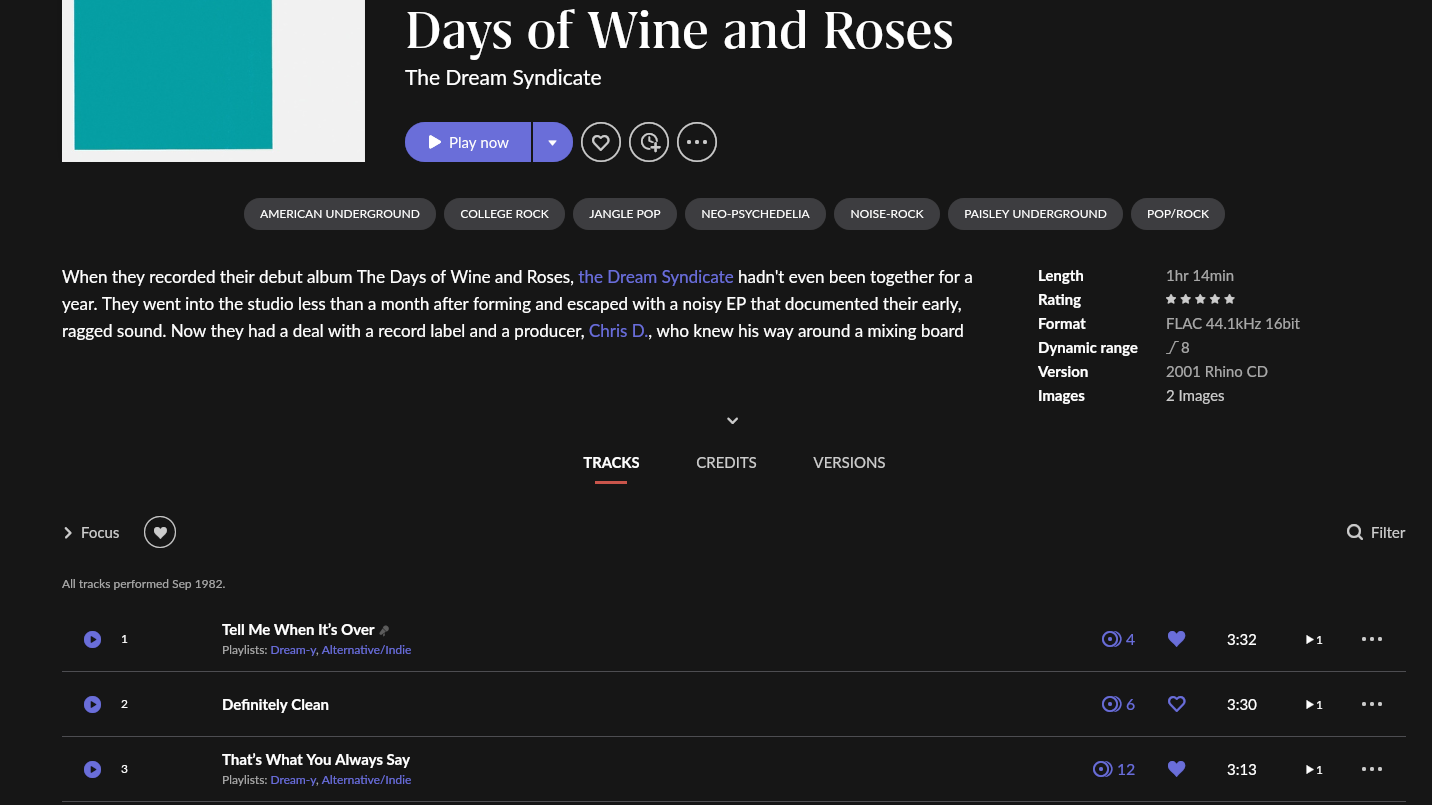Screen dimensions: 1432x805
Task: Open more options for Definitely Clean
Action: click(x=1372, y=704)
